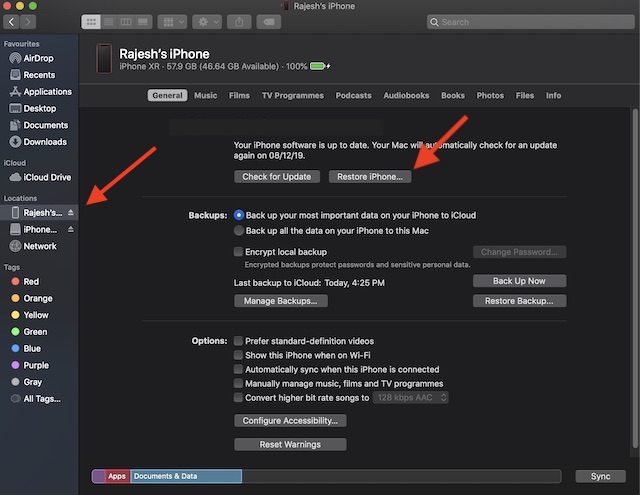640x495 pixels.
Task: Open the action gear menu
Action: [x=207, y=22]
